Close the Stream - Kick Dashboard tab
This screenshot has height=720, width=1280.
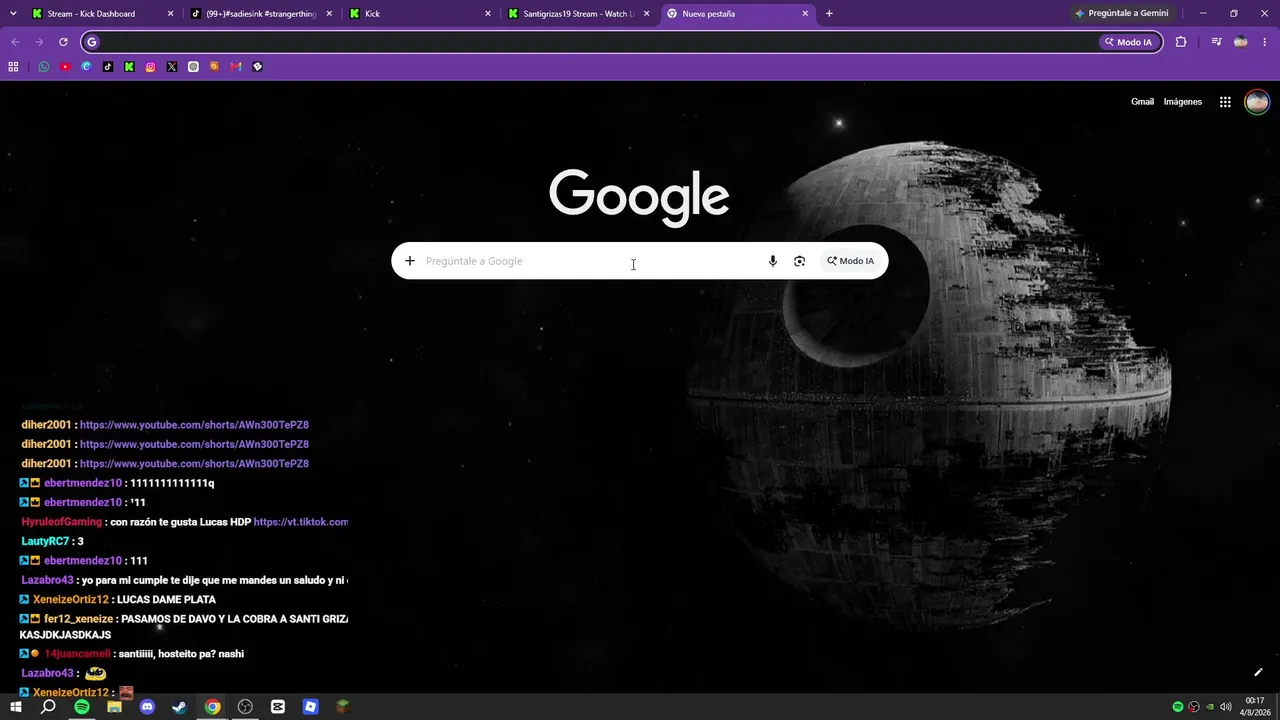pyautogui.click(x=170, y=14)
